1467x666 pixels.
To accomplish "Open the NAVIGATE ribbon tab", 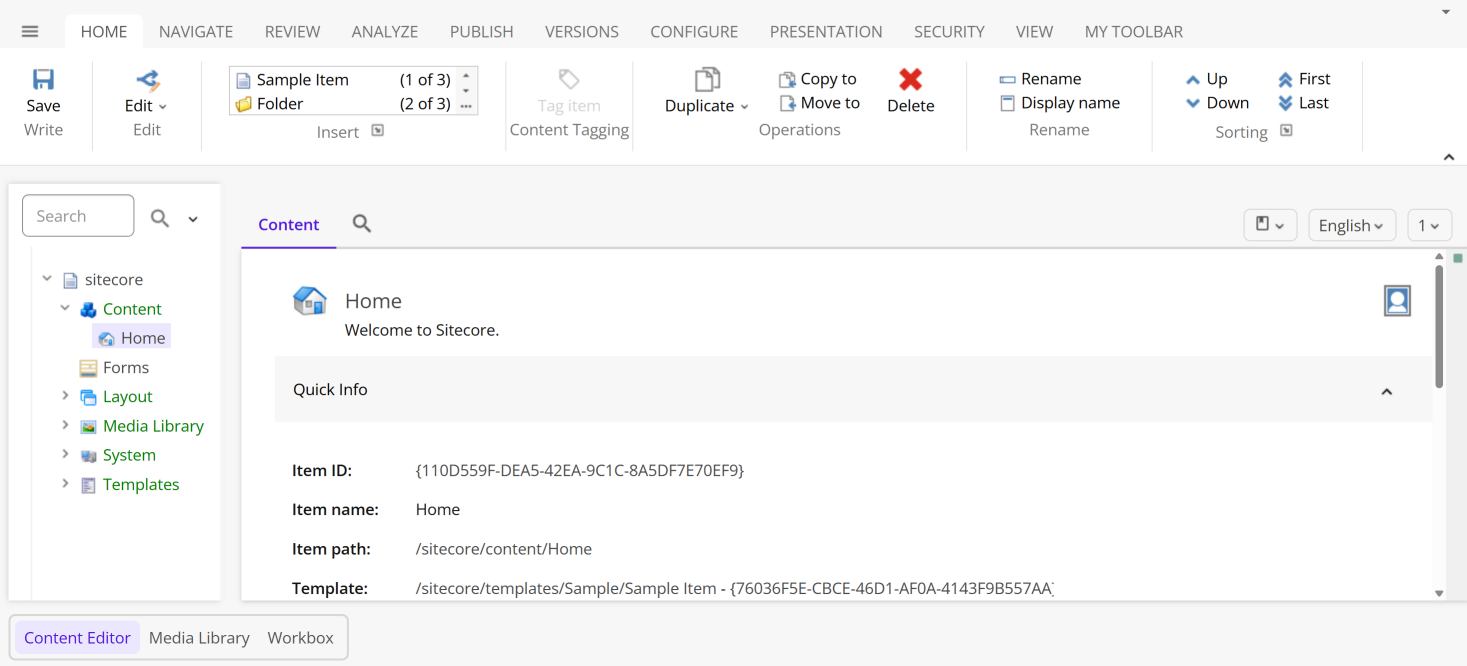I will 196,32.
